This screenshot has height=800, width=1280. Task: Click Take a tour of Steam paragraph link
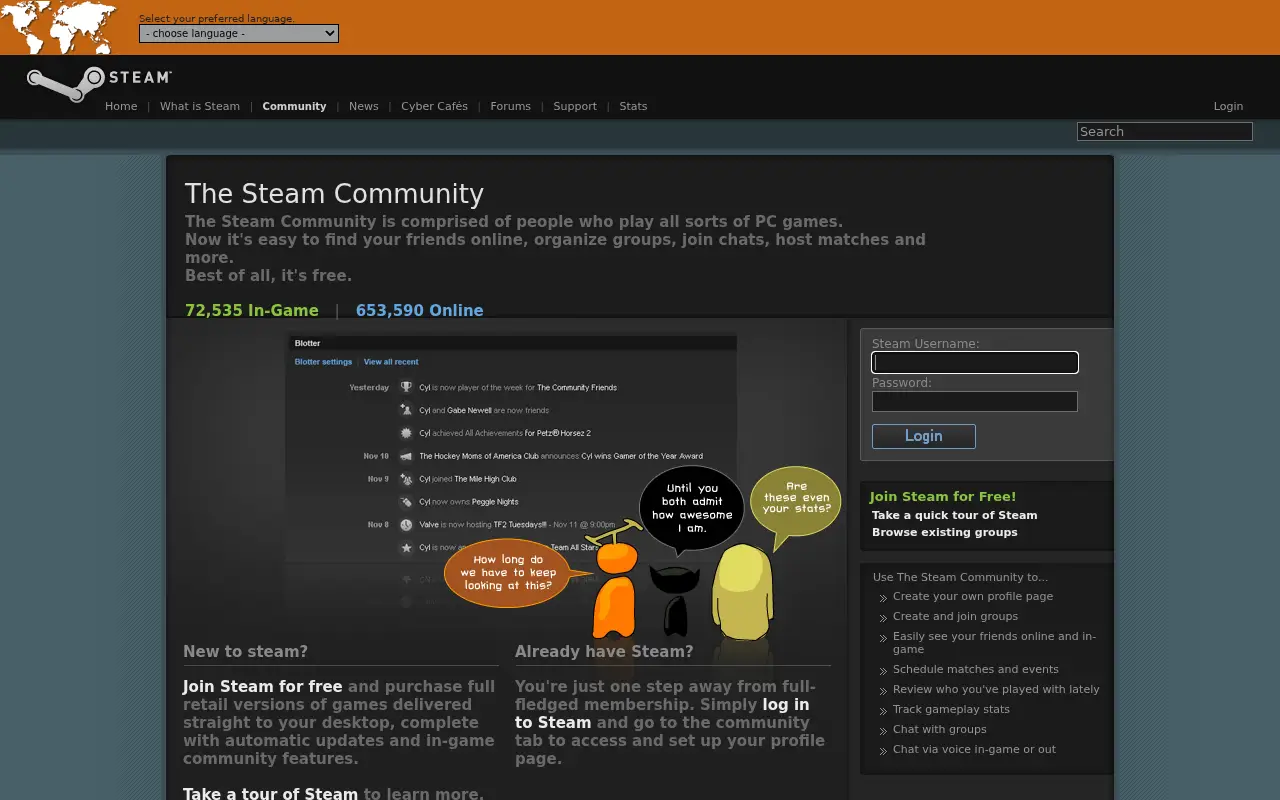click(270, 794)
